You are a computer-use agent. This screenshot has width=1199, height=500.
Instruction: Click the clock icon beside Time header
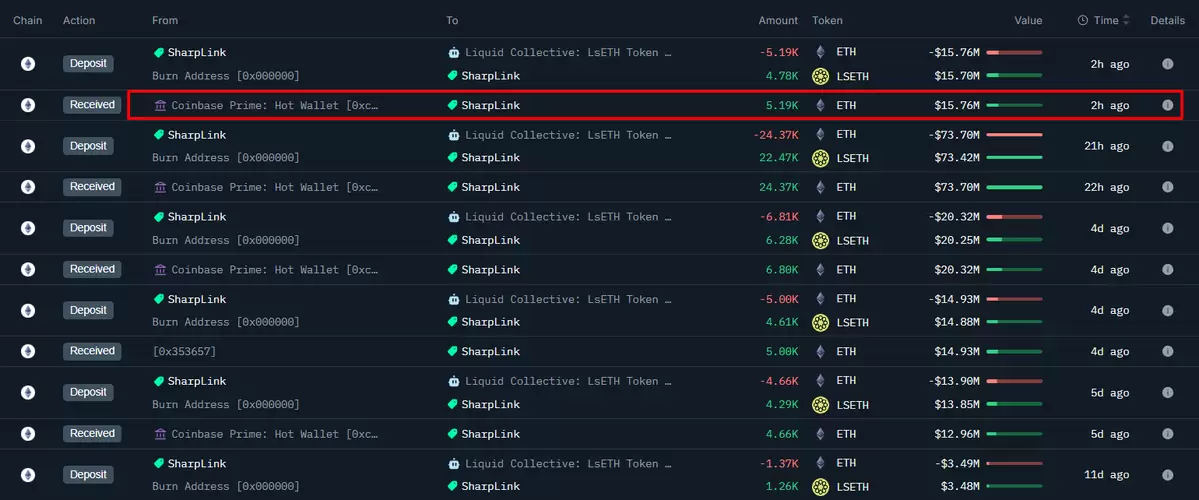[x=1083, y=21]
